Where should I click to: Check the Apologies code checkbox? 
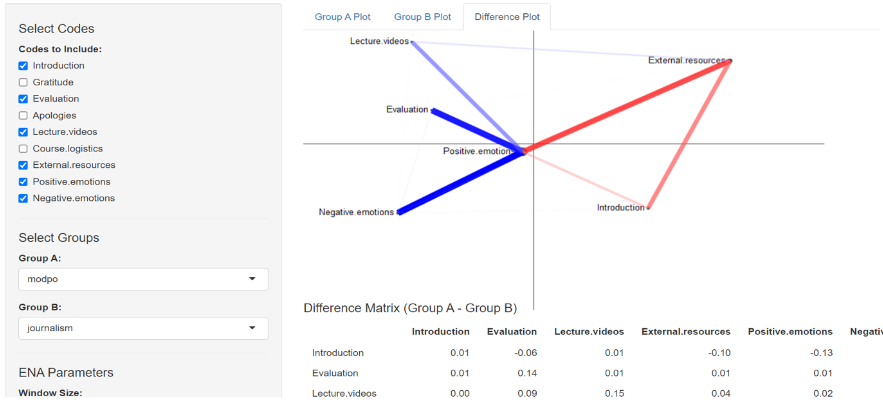(23, 115)
